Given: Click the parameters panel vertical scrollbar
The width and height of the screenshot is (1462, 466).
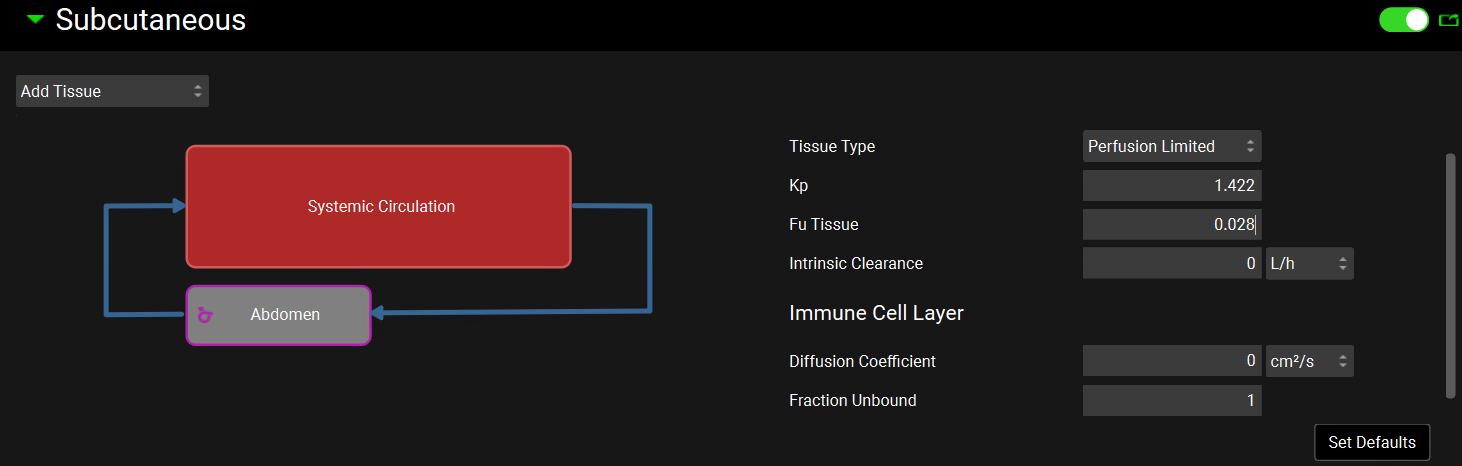Looking at the screenshot, I should pyautogui.click(x=1450, y=275).
